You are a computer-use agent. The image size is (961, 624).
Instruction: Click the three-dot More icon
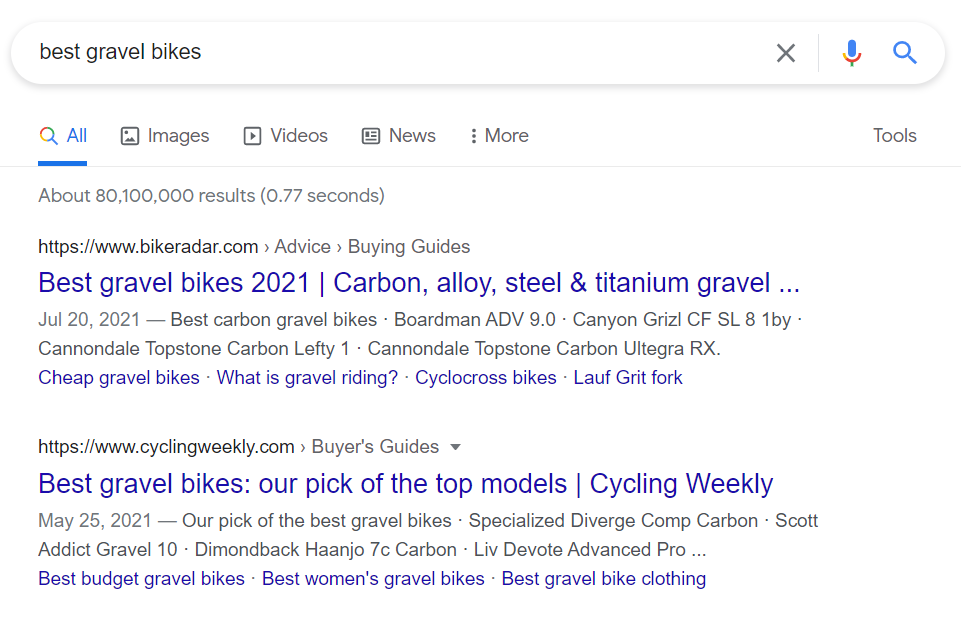[x=473, y=135]
